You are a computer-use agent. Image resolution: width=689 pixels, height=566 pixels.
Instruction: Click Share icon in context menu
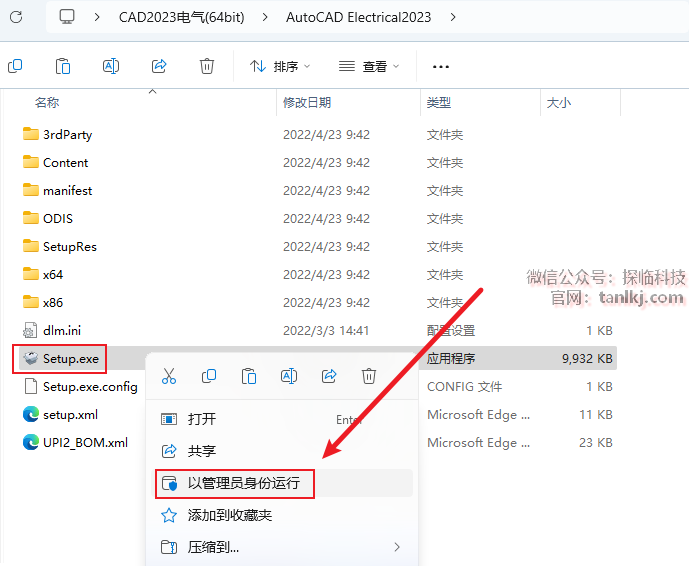pyautogui.click(x=329, y=376)
